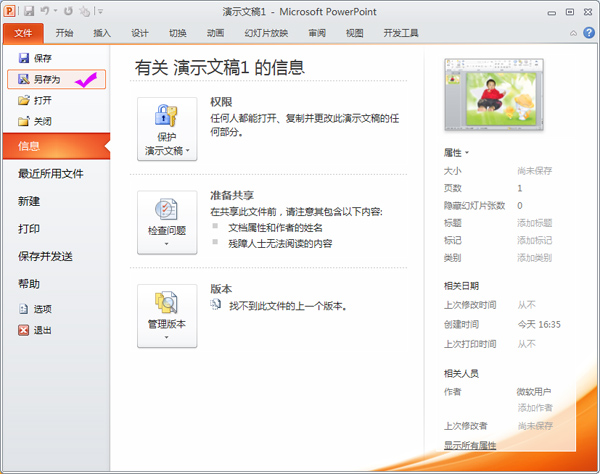Click 找不到此文件的上一个版本 text
Screen dimensions: 600x474
point(288,306)
